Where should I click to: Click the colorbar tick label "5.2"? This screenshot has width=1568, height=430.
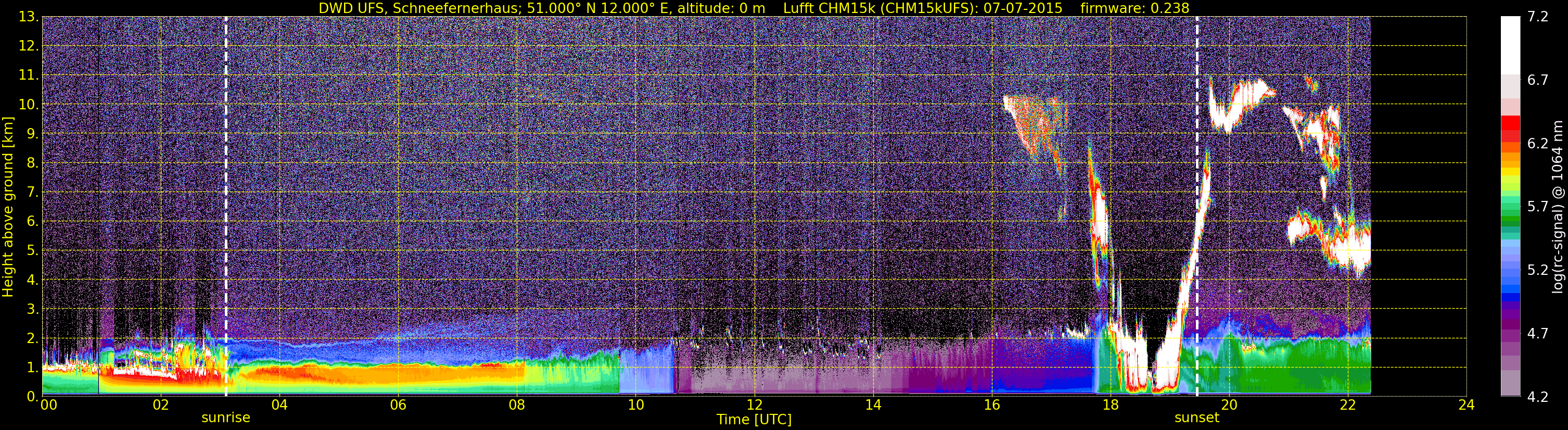point(1538,270)
